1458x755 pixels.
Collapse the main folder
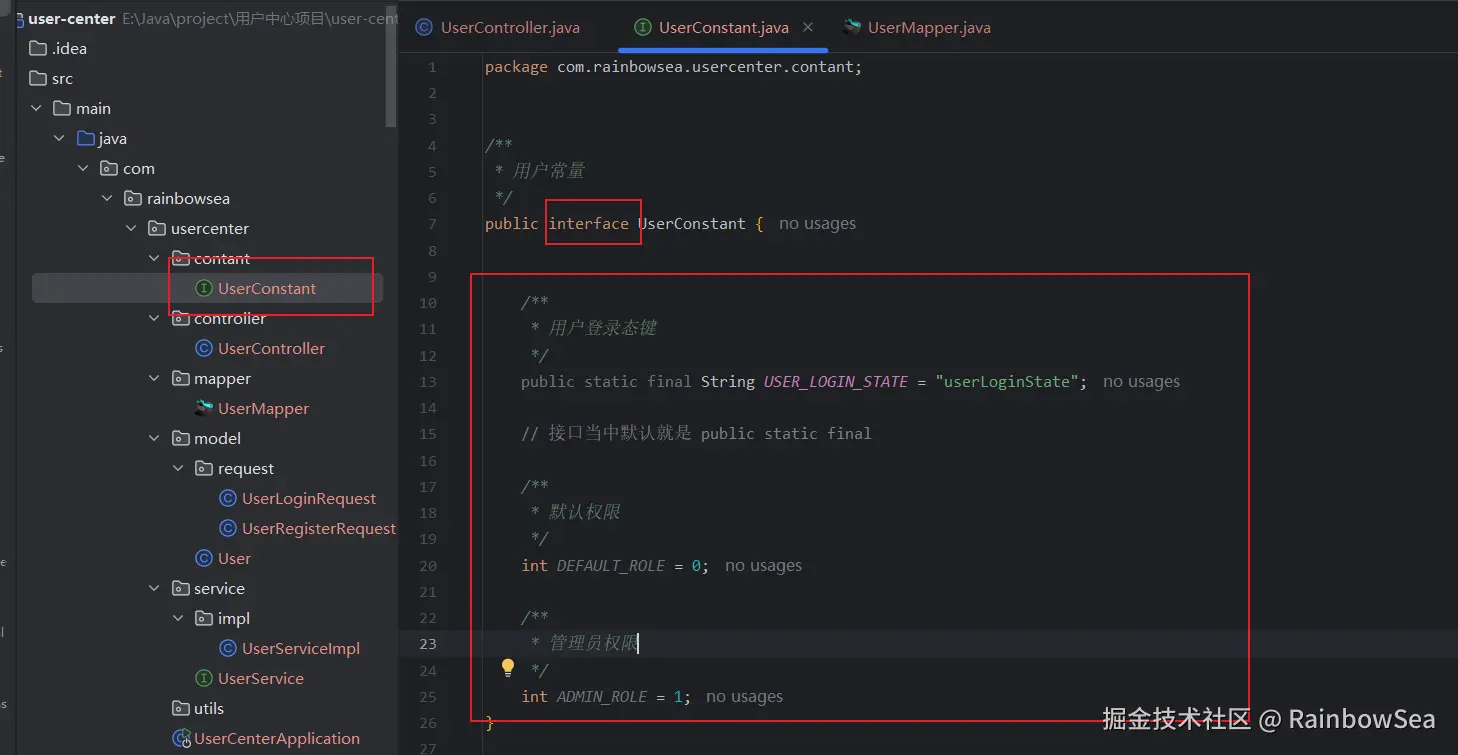pyautogui.click(x=37, y=108)
